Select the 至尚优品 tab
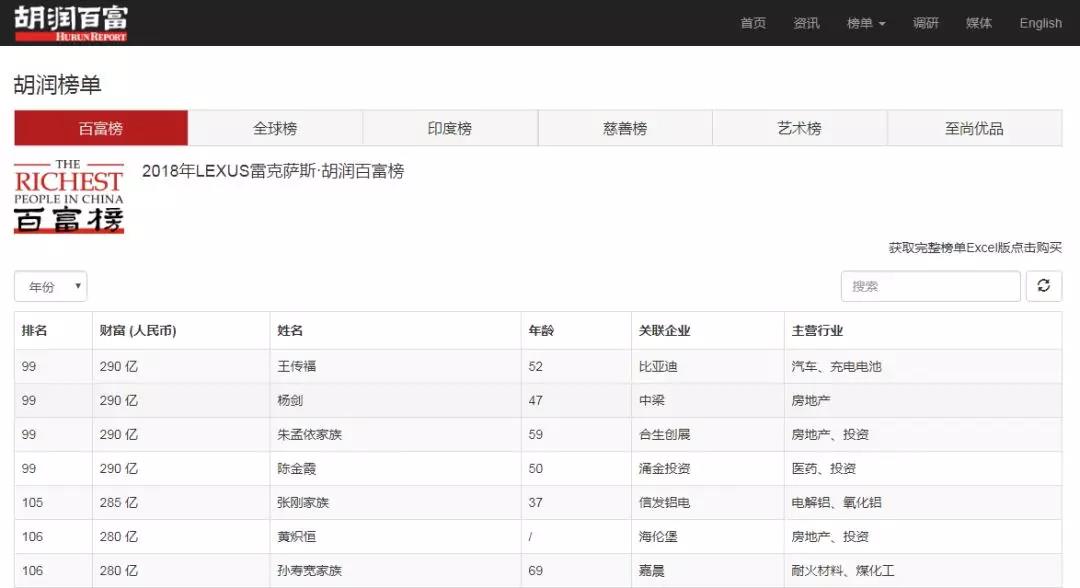Screen dimensions: 1080x588 tap(974, 128)
